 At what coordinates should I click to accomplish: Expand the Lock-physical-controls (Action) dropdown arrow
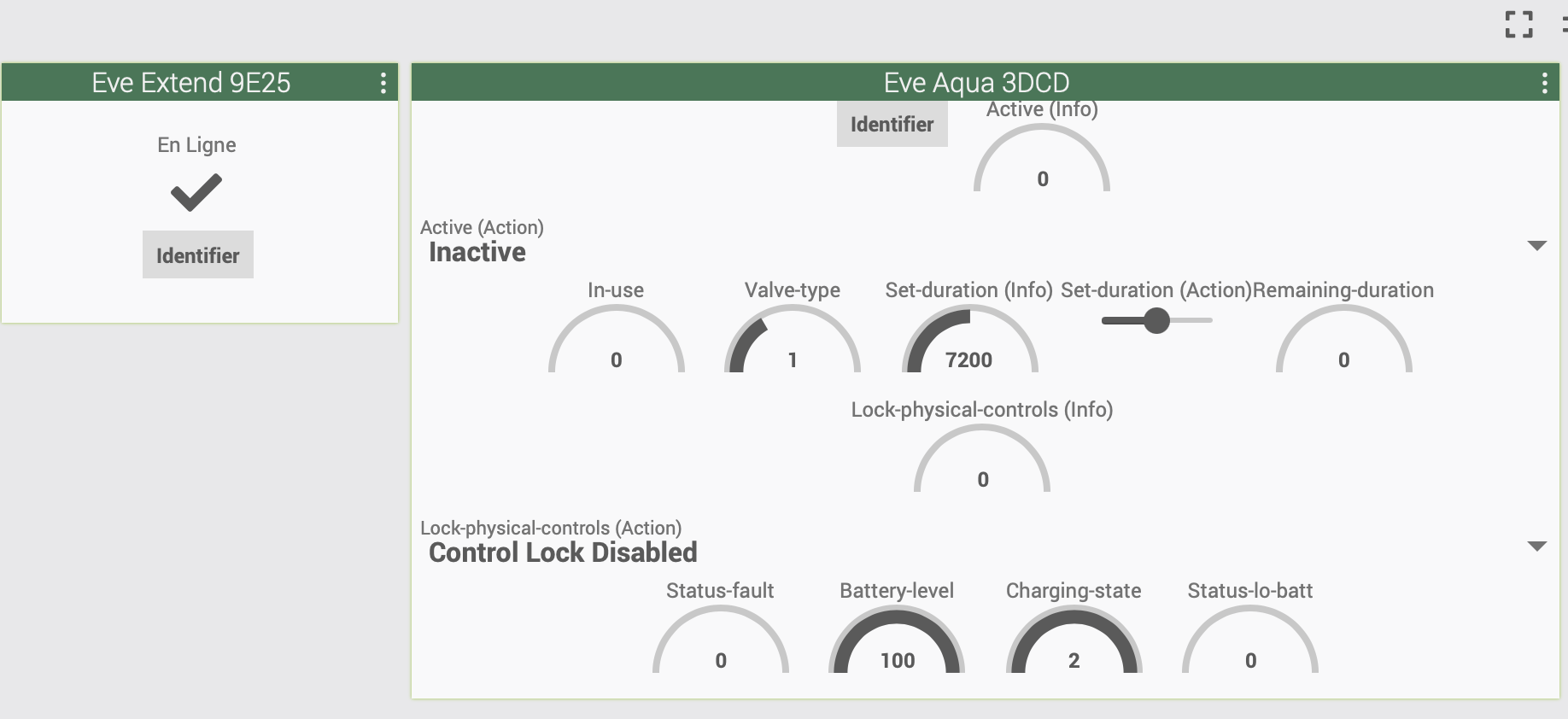coord(1536,547)
